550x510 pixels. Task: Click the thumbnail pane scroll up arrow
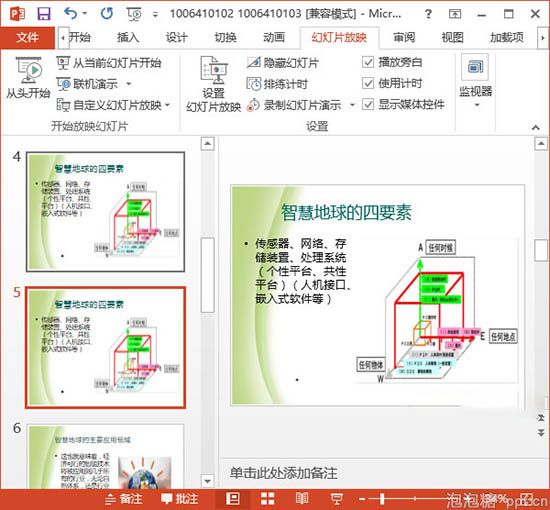click(207, 143)
